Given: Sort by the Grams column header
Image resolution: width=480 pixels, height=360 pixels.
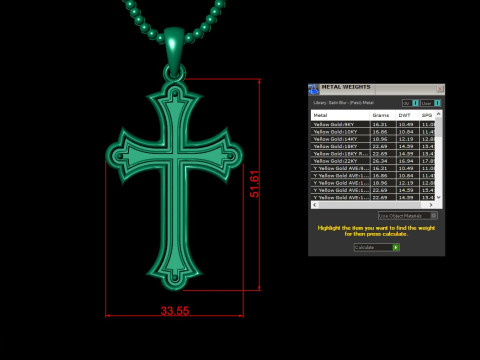Looking at the screenshot, I should coord(383,115).
